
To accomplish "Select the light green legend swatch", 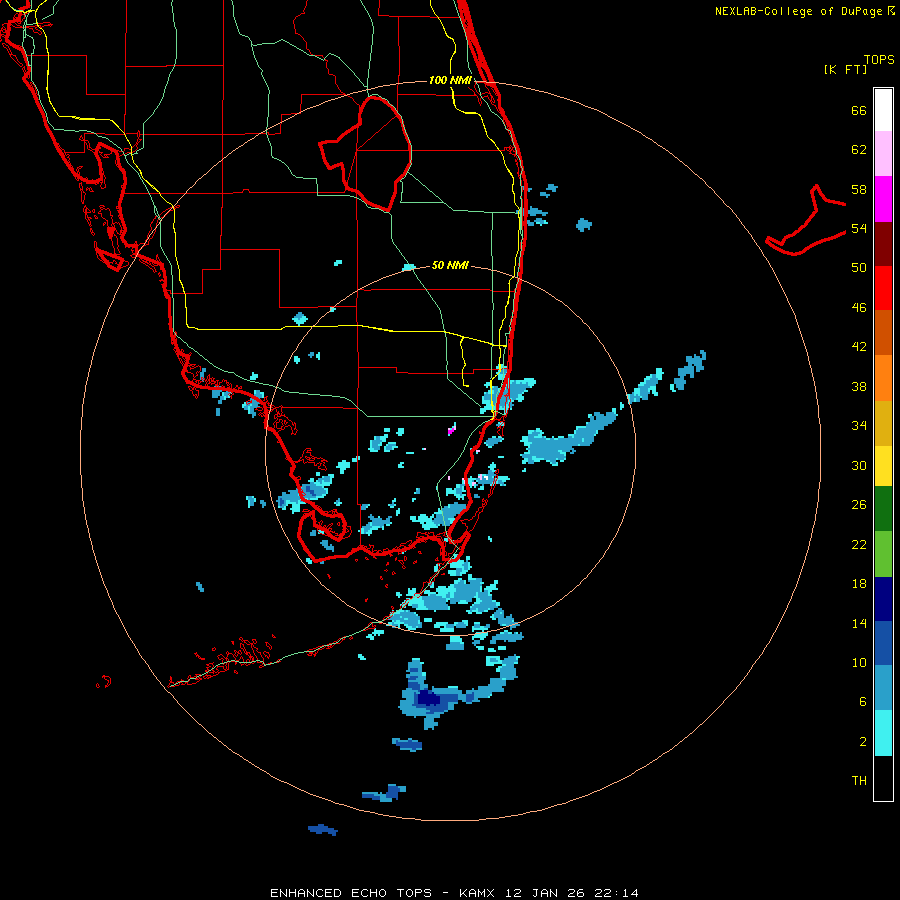I will (883, 554).
